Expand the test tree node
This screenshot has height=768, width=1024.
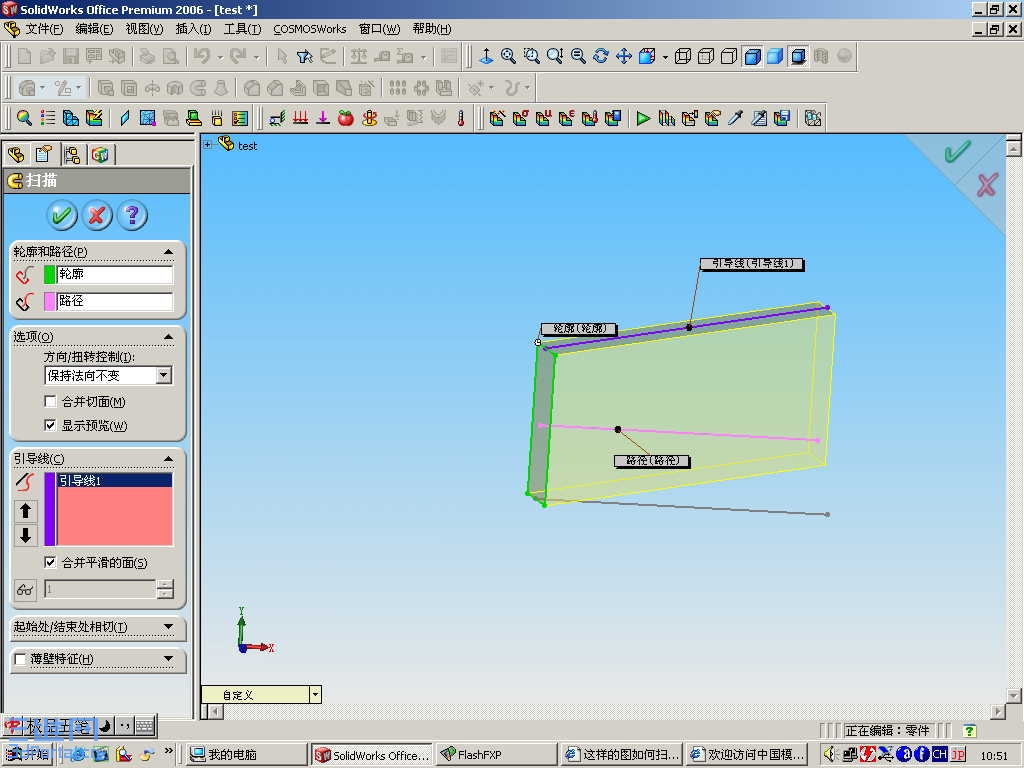tap(208, 145)
